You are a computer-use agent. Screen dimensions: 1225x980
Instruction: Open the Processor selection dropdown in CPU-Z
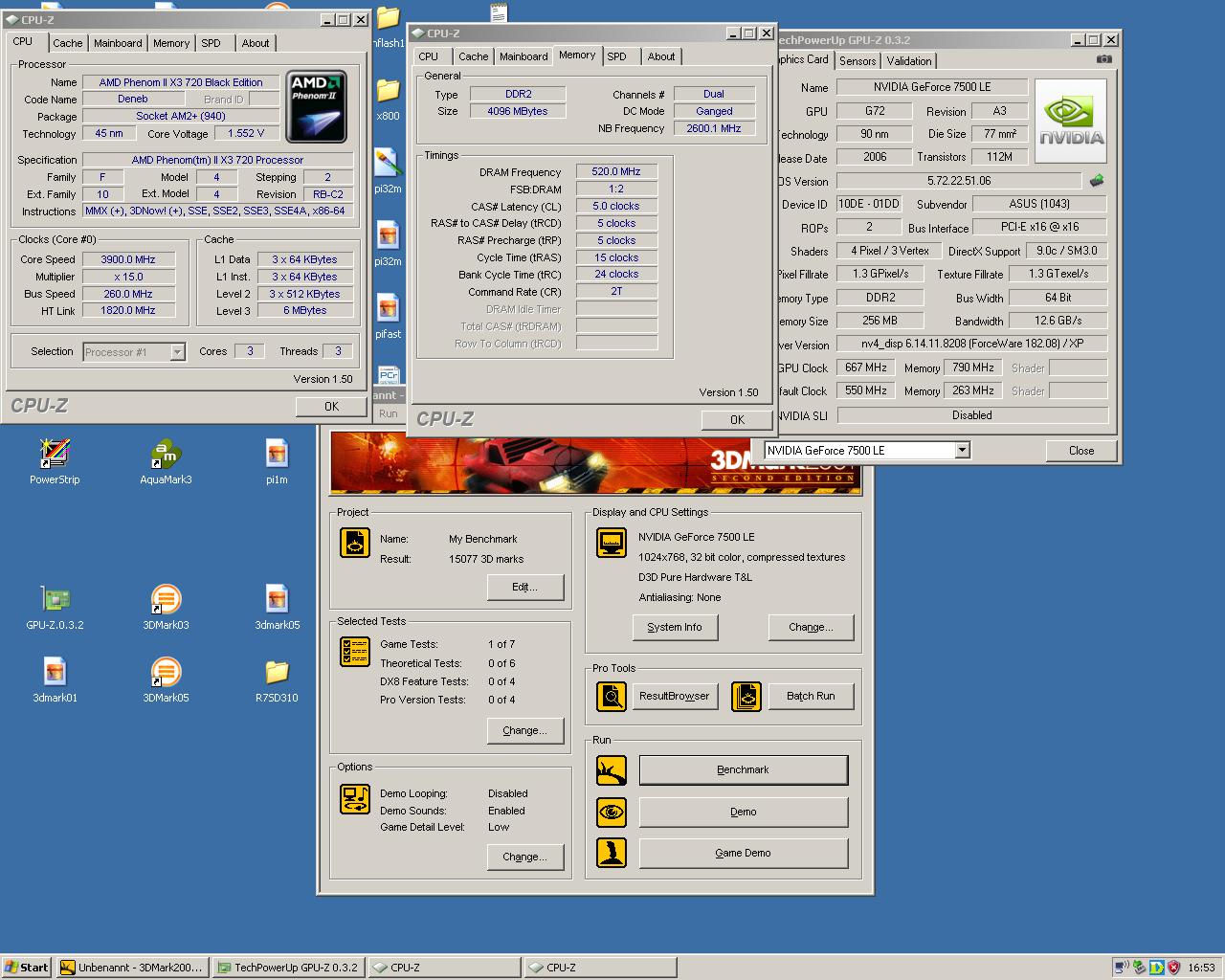[177, 352]
